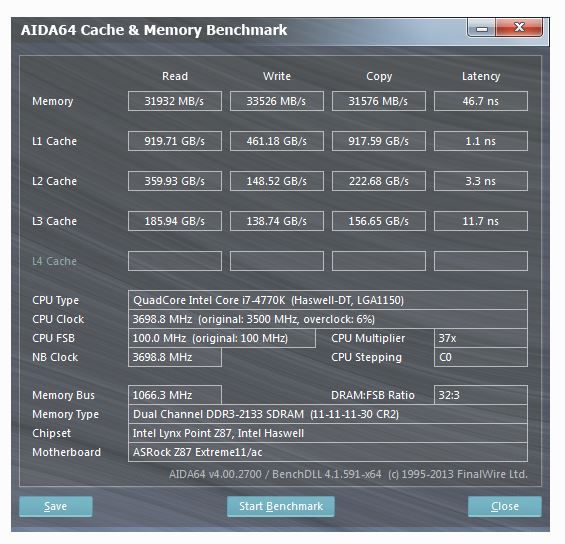This screenshot has height=544, width=565.
Task: Save the benchmark results
Action: (x=56, y=506)
